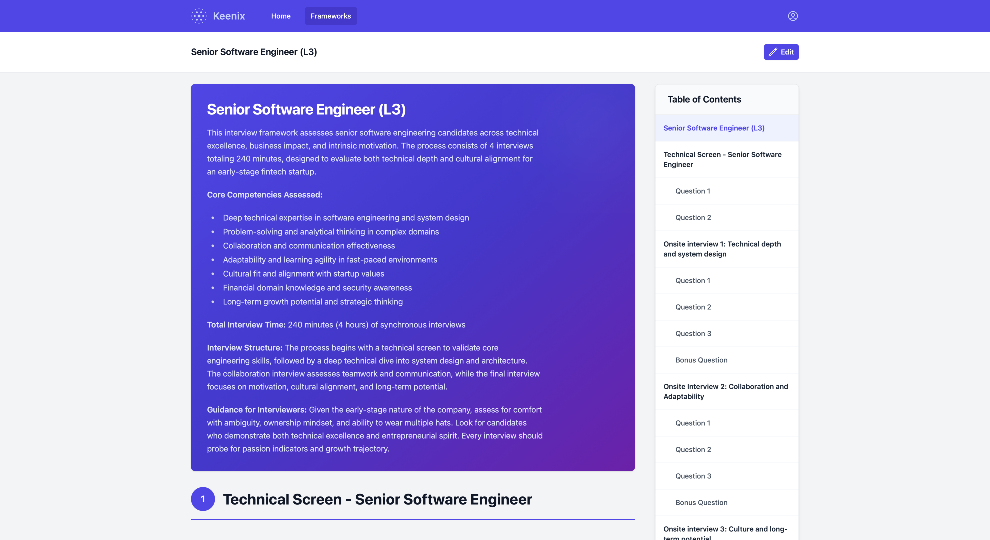The image size is (990, 540).
Task: Open the user account profile icon
Action: [793, 16]
